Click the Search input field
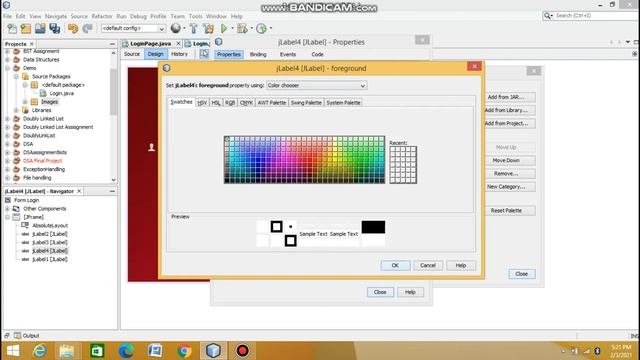 coord(596,16)
